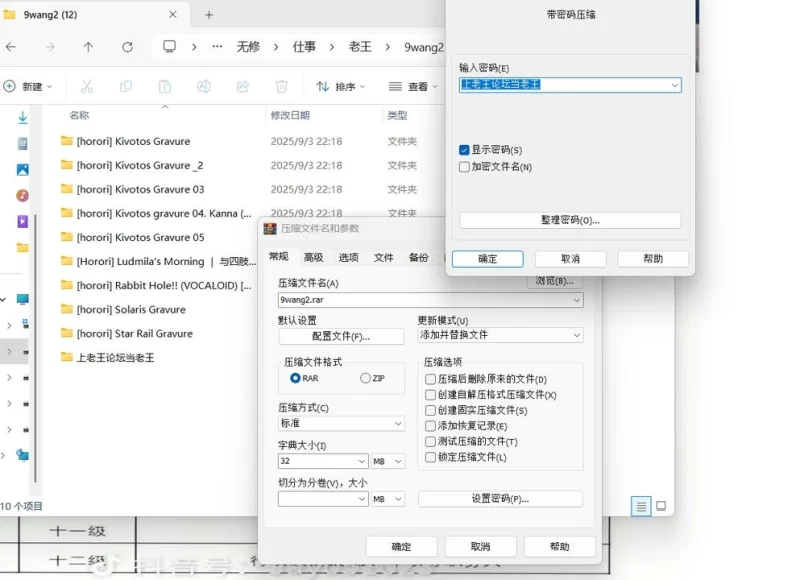Viewport: 800px width, 580px height.
Task: Click the WinRAR icon in dialog title
Action: click(x=270, y=229)
